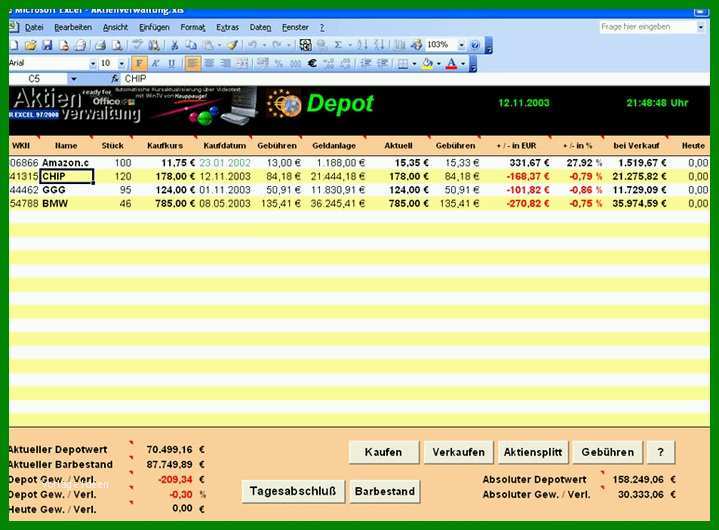Print the sheet with printer icon
The image size is (719, 530).
(100, 45)
